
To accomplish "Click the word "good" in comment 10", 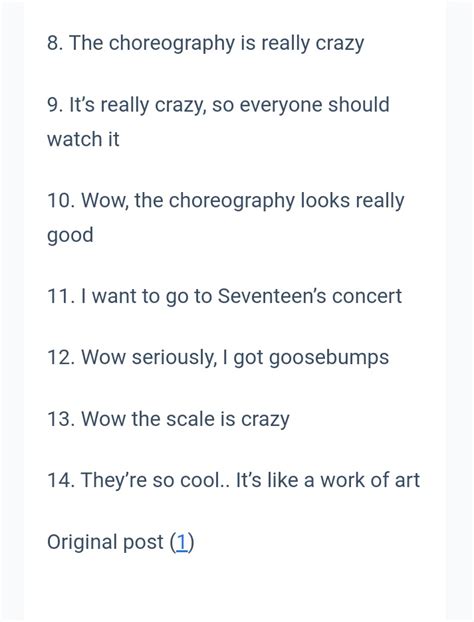I will (70, 235).
